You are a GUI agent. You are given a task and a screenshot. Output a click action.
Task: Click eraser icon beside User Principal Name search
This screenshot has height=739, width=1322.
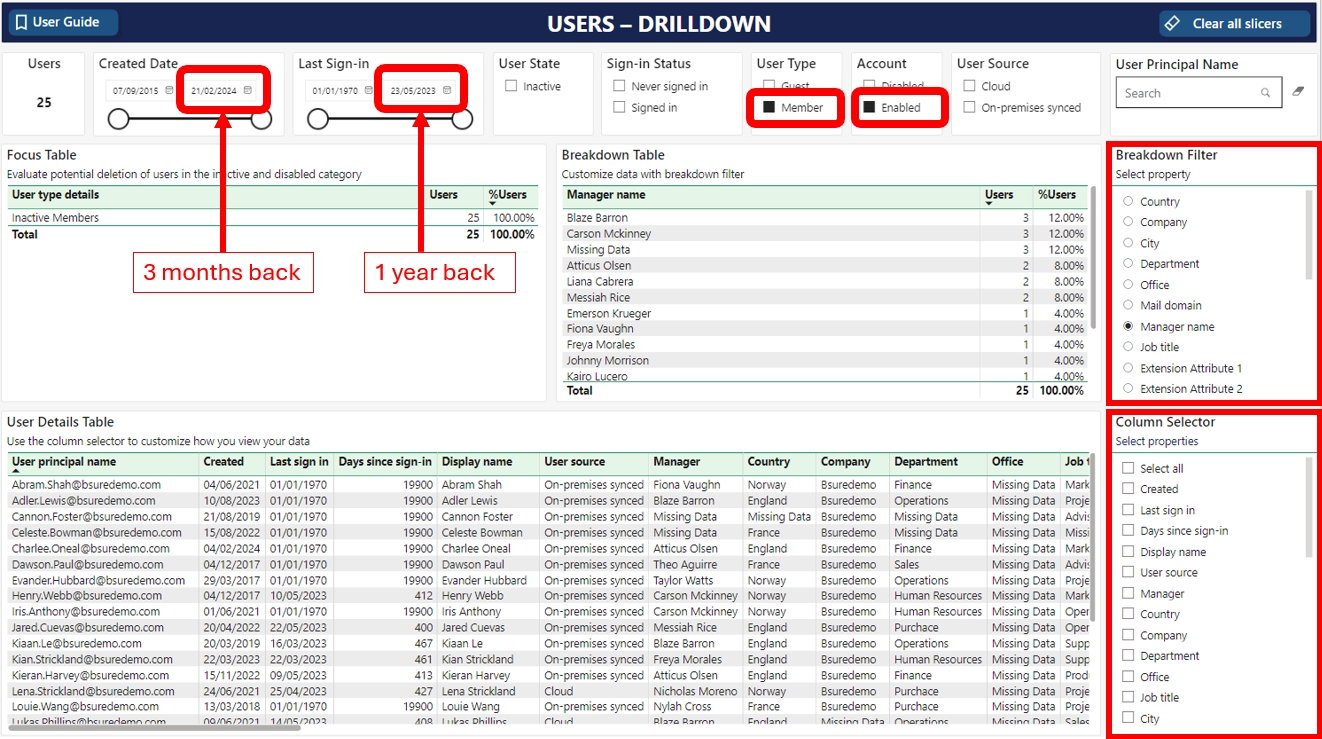click(1298, 92)
